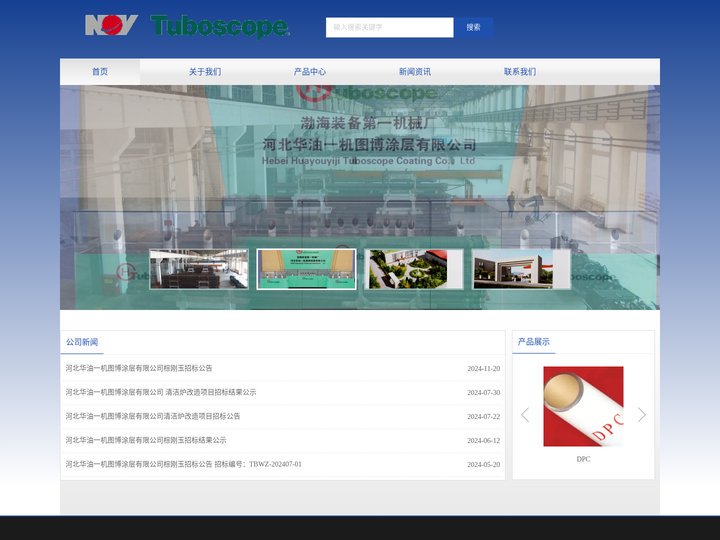The height and width of the screenshot is (540, 720).
Task: Click the 公司新闻 section heading
Action: coord(82,342)
